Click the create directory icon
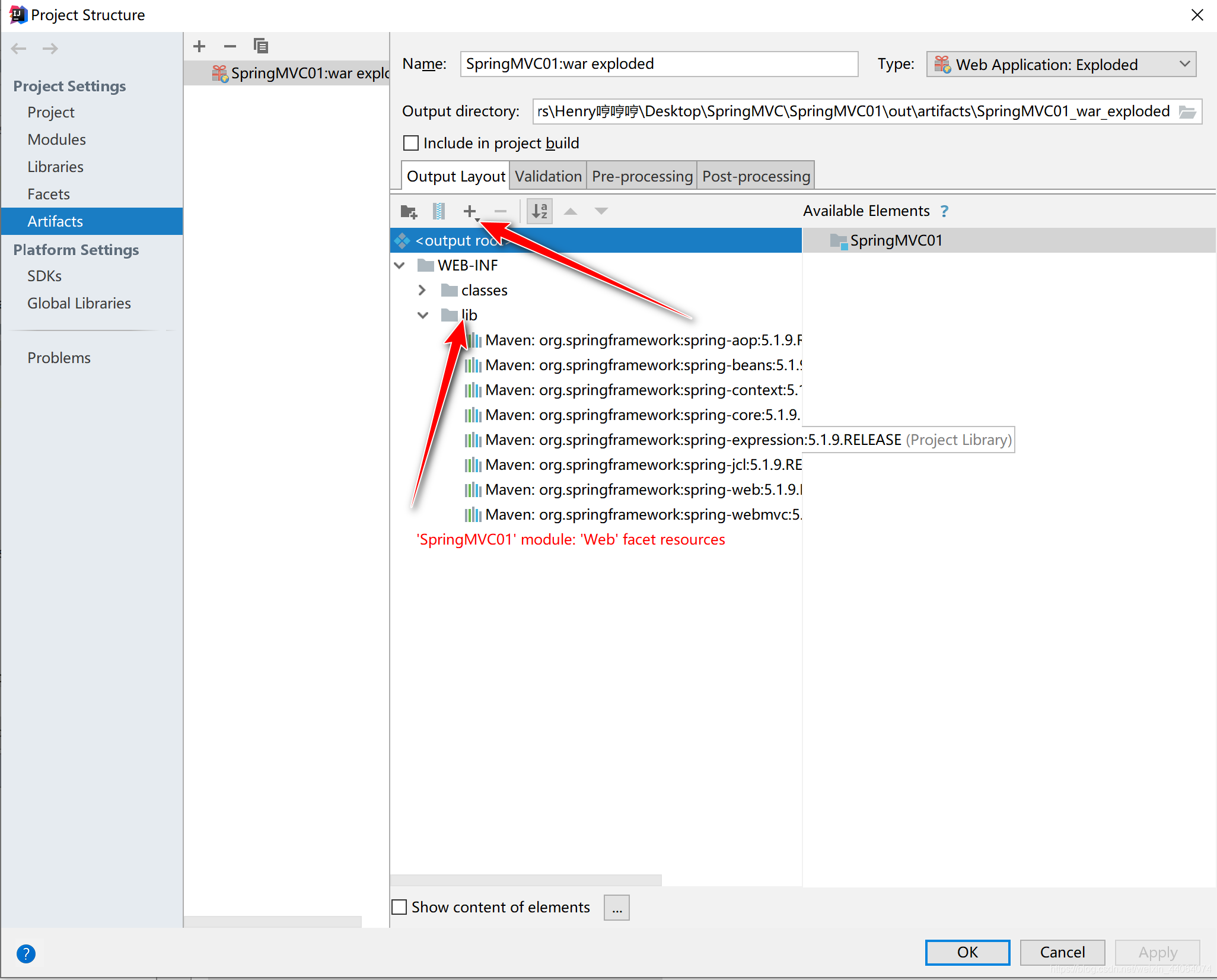Viewport: 1217px width, 980px height. tap(409, 211)
